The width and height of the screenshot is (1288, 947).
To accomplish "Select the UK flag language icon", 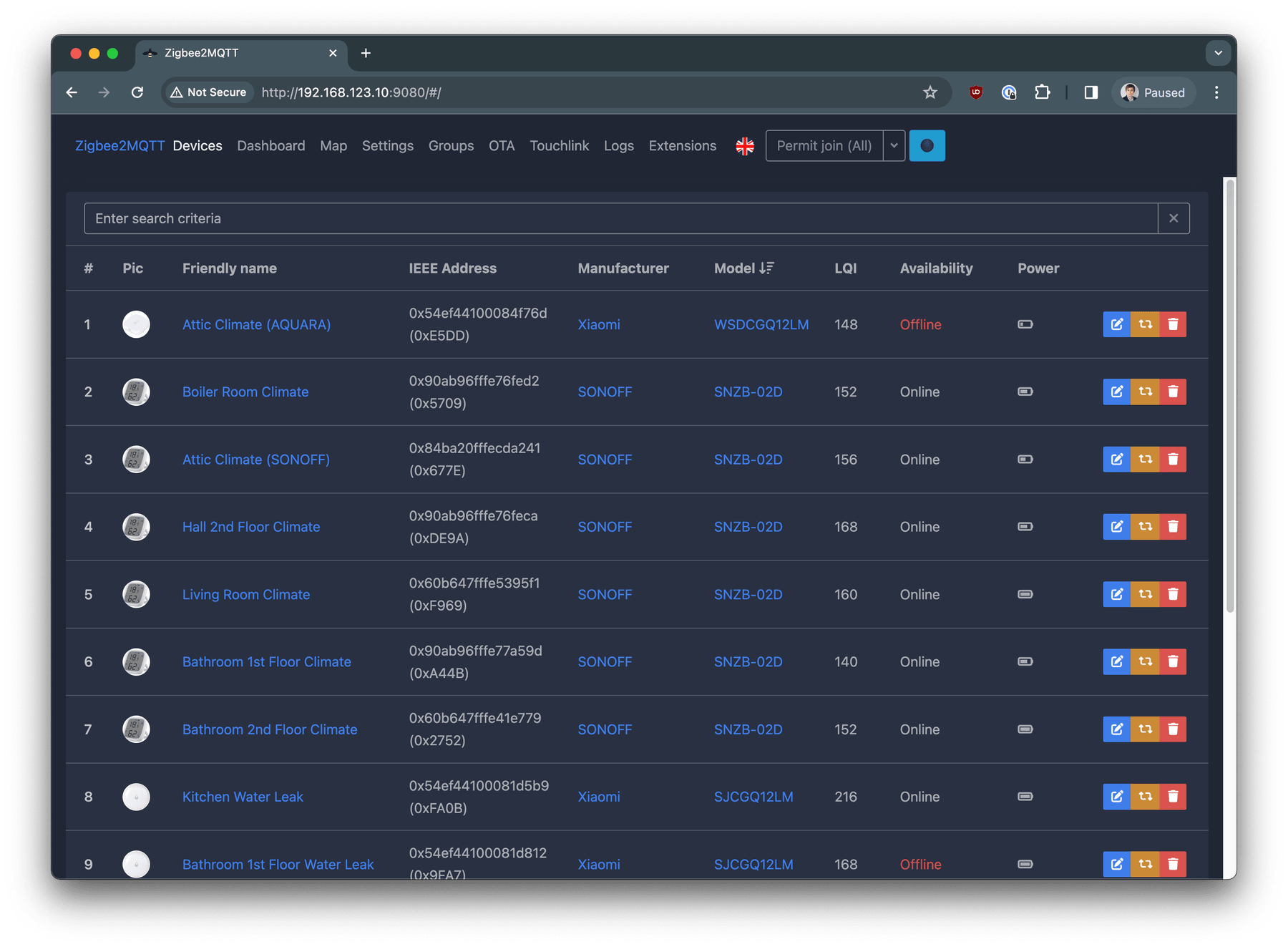I will click(745, 145).
